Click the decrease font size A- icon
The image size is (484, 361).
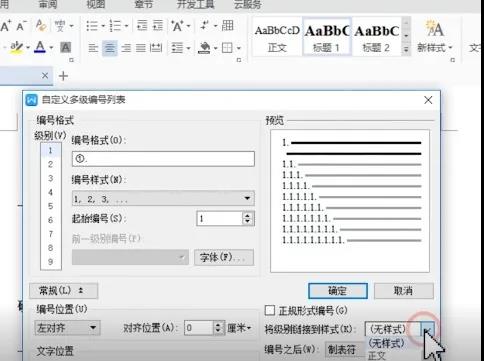pos(21,26)
